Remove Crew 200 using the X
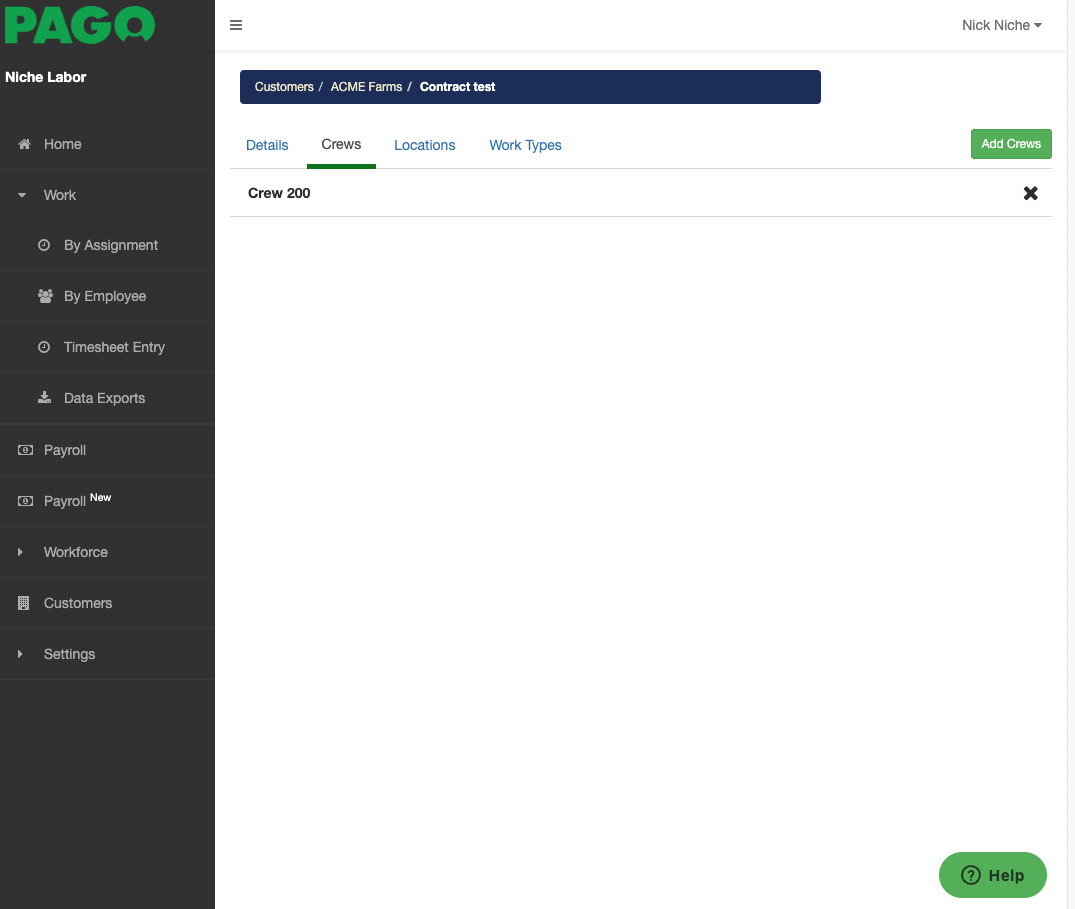The width and height of the screenshot is (1075, 909). (x=1030, y=193)
